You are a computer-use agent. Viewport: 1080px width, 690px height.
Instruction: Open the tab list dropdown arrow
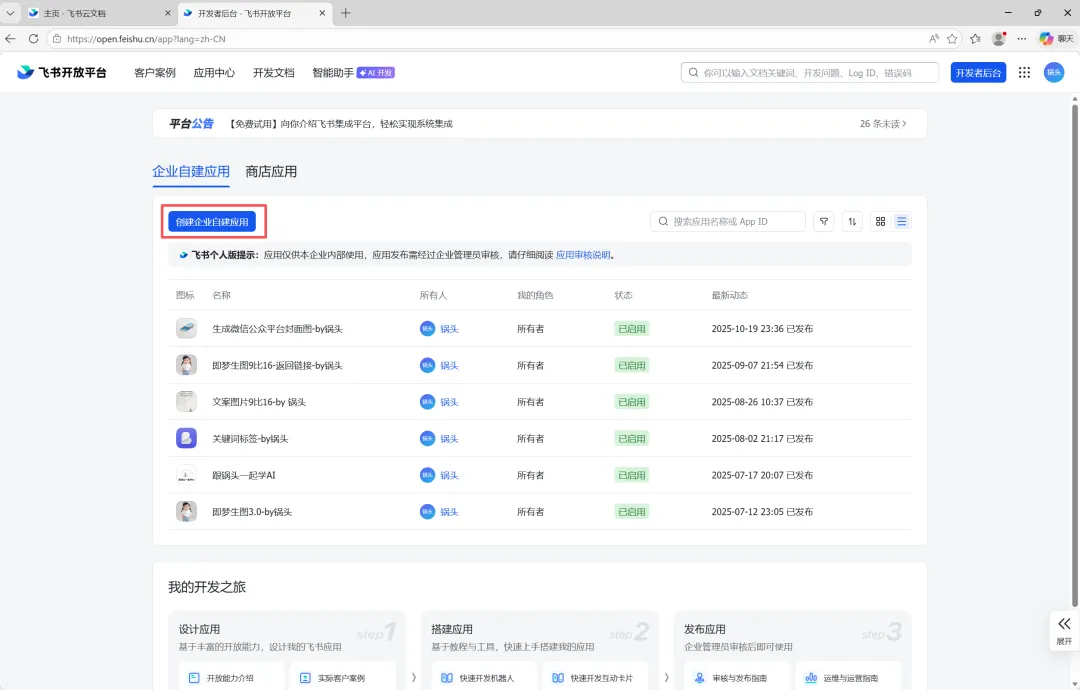pos(10,13)
